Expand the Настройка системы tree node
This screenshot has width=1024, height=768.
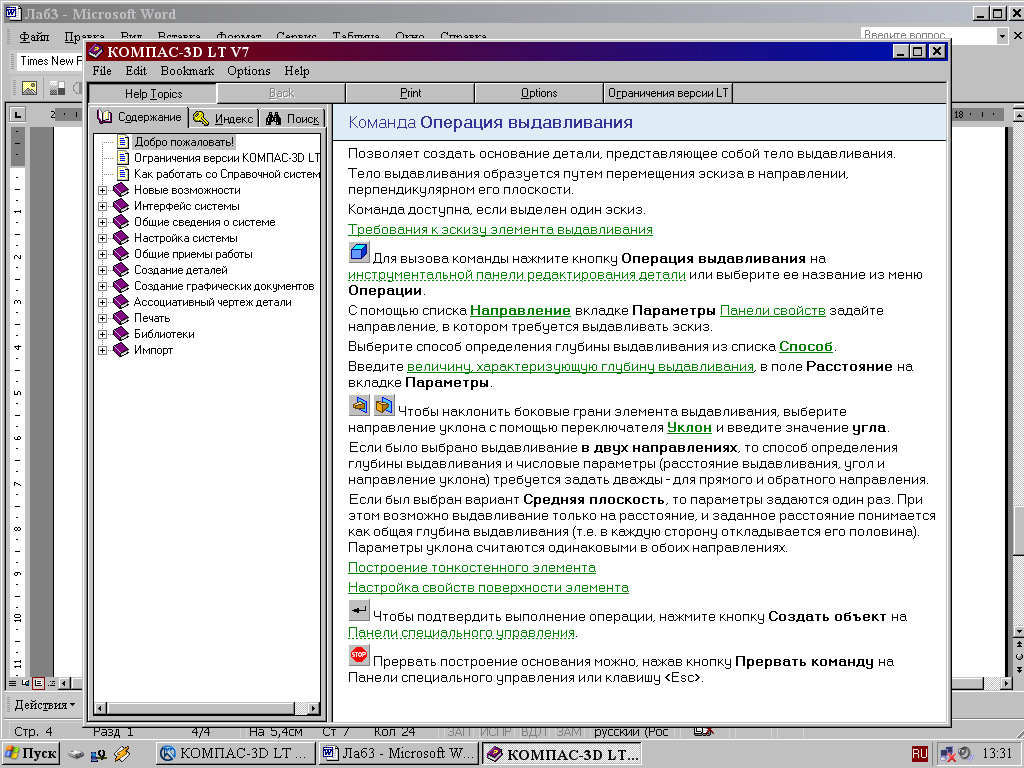(103, 238)
